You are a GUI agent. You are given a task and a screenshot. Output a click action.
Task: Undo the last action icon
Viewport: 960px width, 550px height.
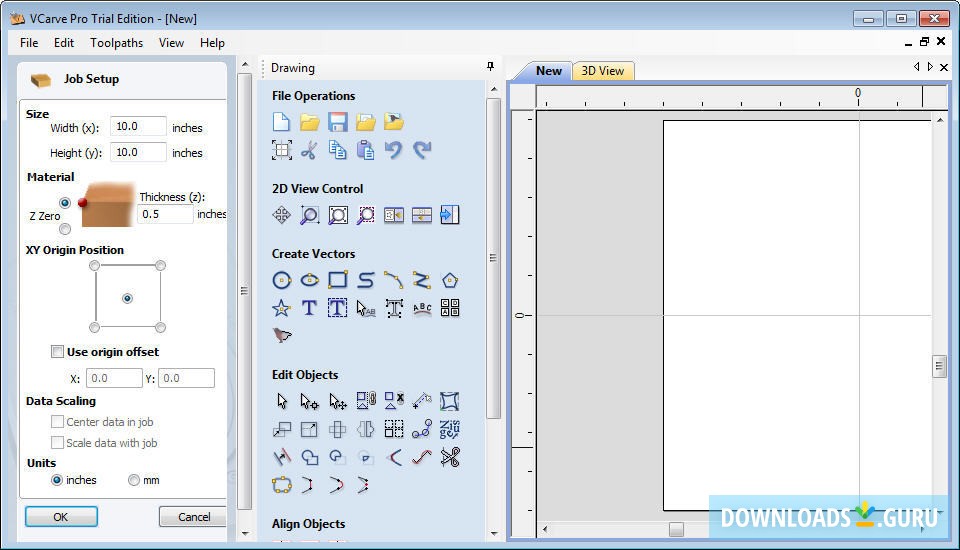click(394, 150)
